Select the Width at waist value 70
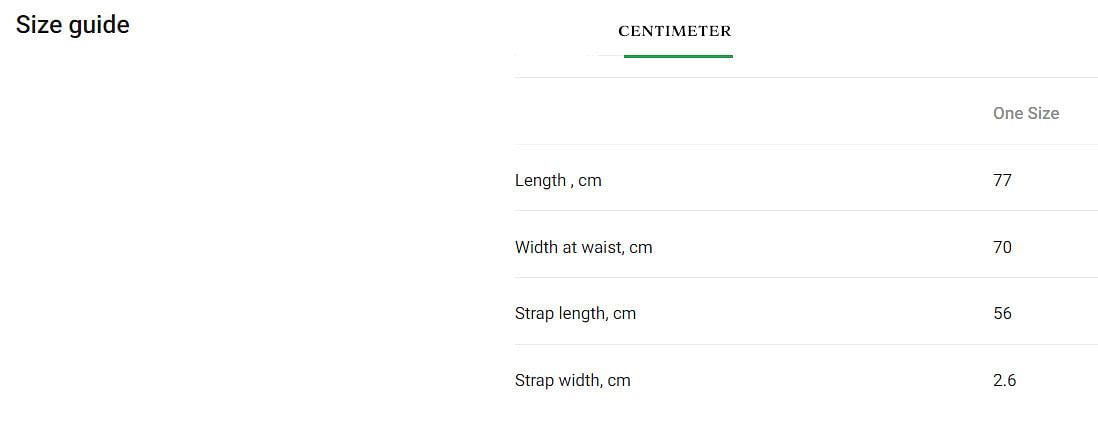Viewport: 1098px width, 446px height. coord(1002,247)
